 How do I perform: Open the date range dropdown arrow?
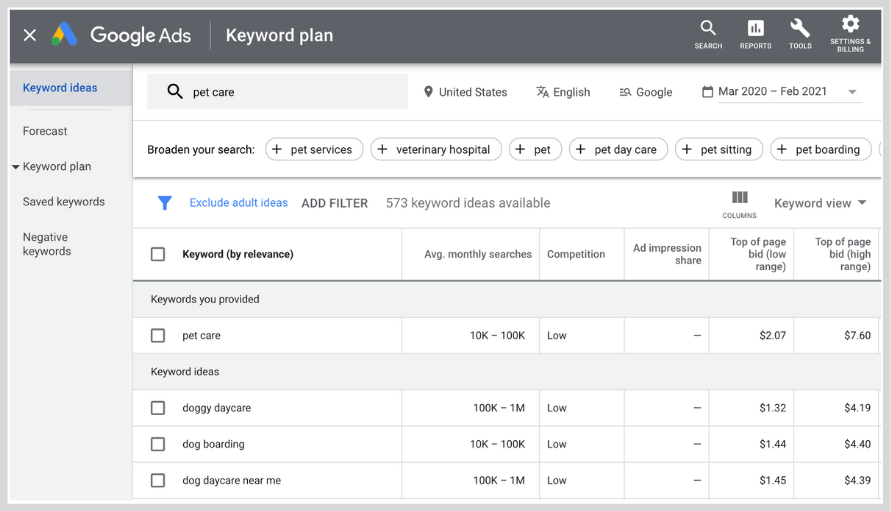pos(852,92)
